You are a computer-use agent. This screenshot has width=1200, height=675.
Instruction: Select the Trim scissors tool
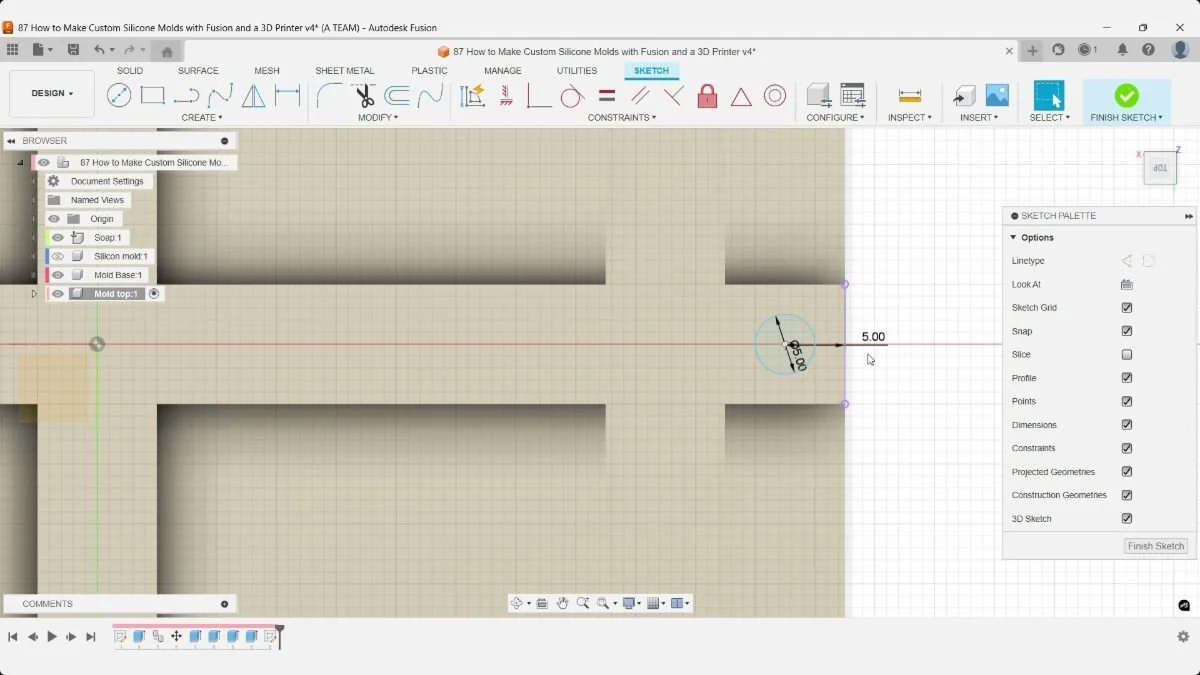pyautogui.click(x=363, y=95)
